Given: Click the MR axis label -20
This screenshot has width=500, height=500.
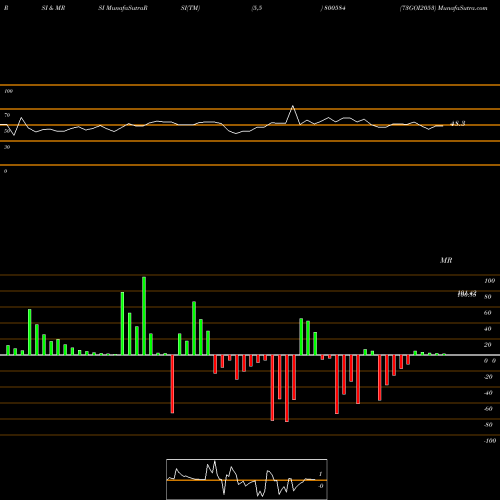Looking at the screenshot, I should (x=488, y=377).
